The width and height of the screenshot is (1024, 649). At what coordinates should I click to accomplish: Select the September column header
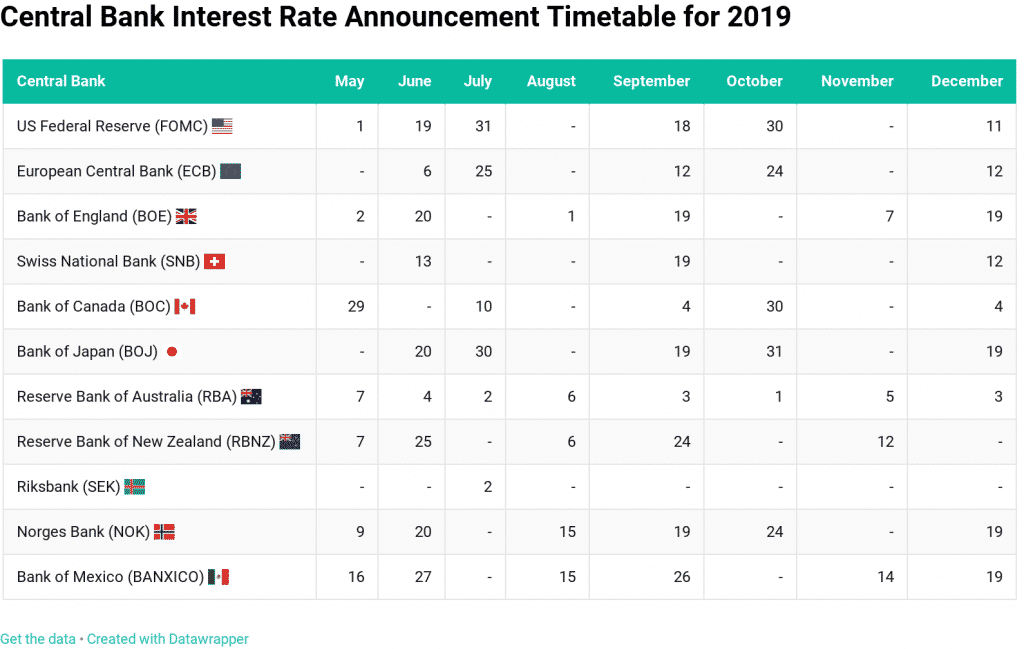click(651, 81)
